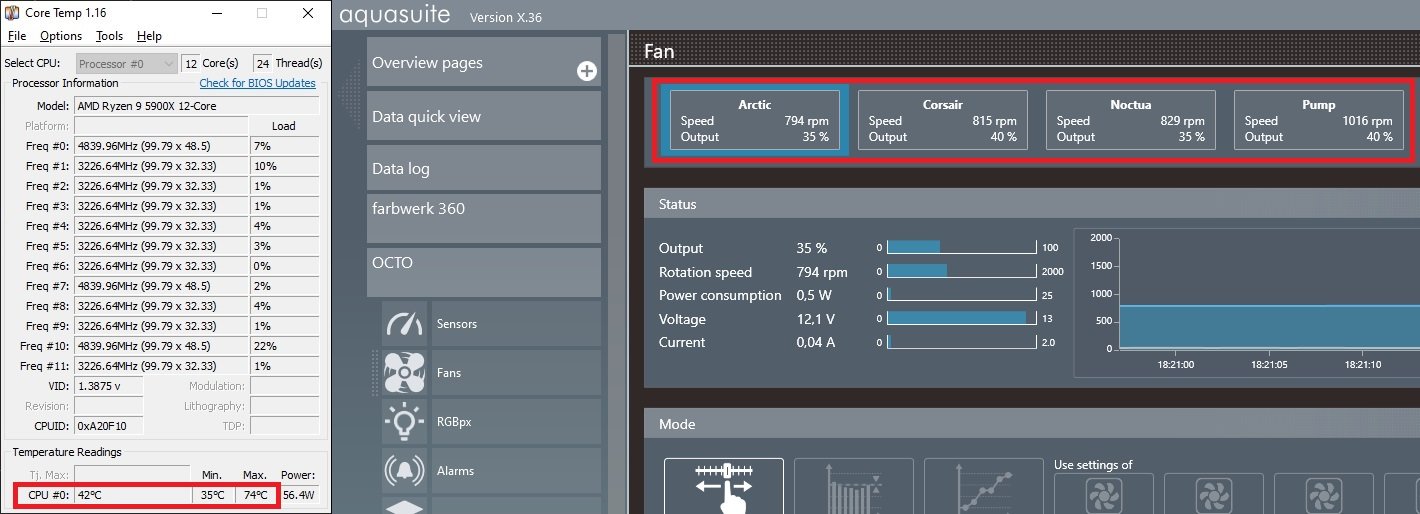Select the set point bar-chart mode icon
Screen dimensions: 1420x514
pyautogui.click(x=854, y=486)
